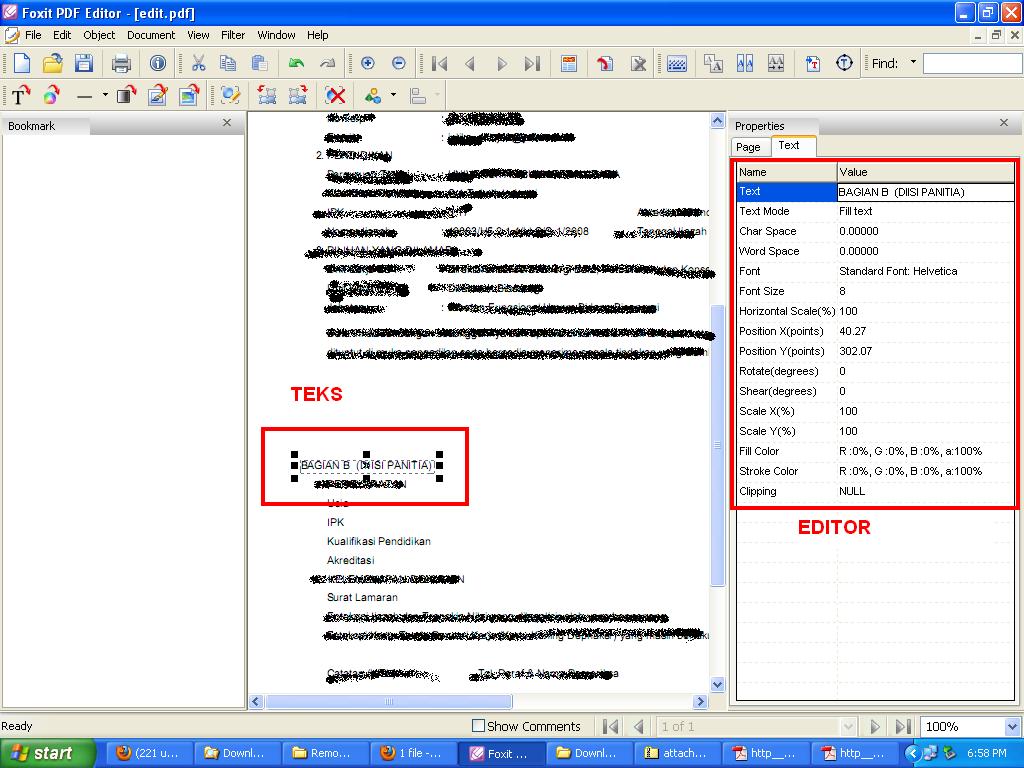Zoom out with the minus magnifier icon
This screenshot has width=1024, height=768.
click(398, 63)
